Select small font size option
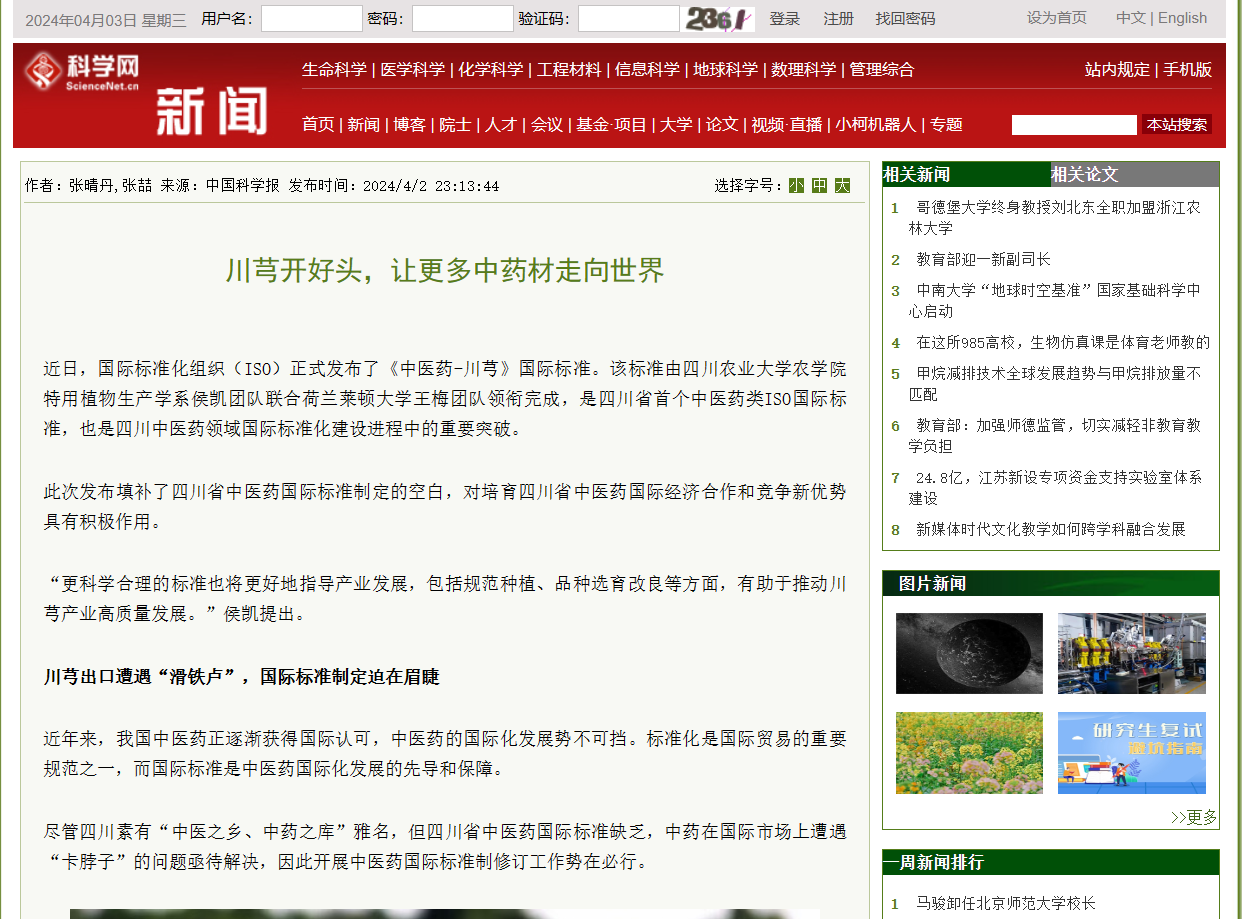This screenshot has height=919, width=1242. point(796,185)
